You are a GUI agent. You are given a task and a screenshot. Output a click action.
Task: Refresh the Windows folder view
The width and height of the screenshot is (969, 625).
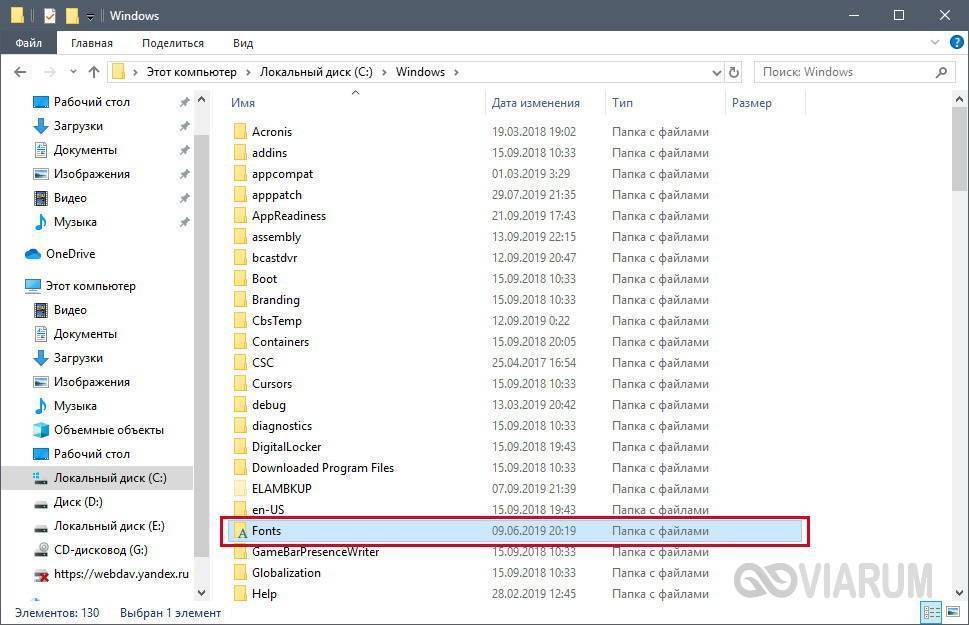[x=734, y=72]
